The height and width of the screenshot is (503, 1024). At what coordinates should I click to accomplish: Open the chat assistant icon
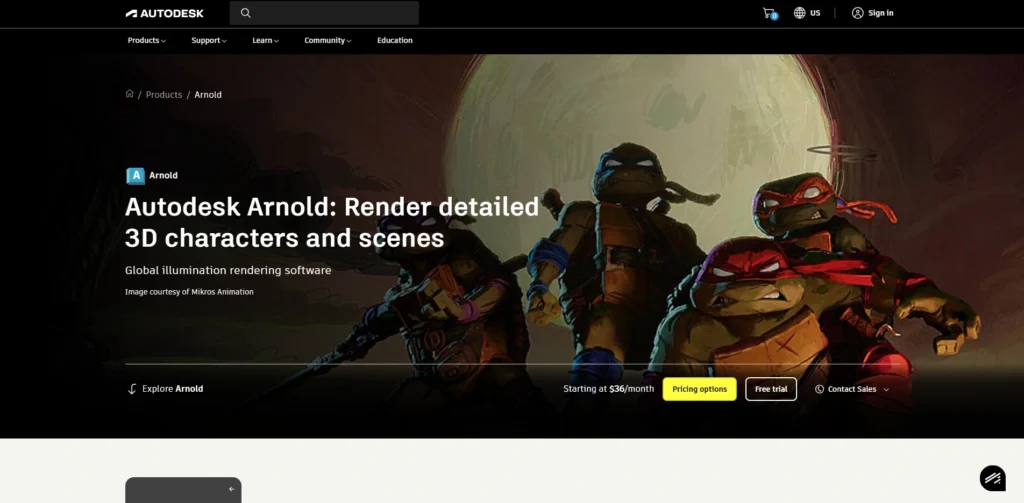pos(993,478)
